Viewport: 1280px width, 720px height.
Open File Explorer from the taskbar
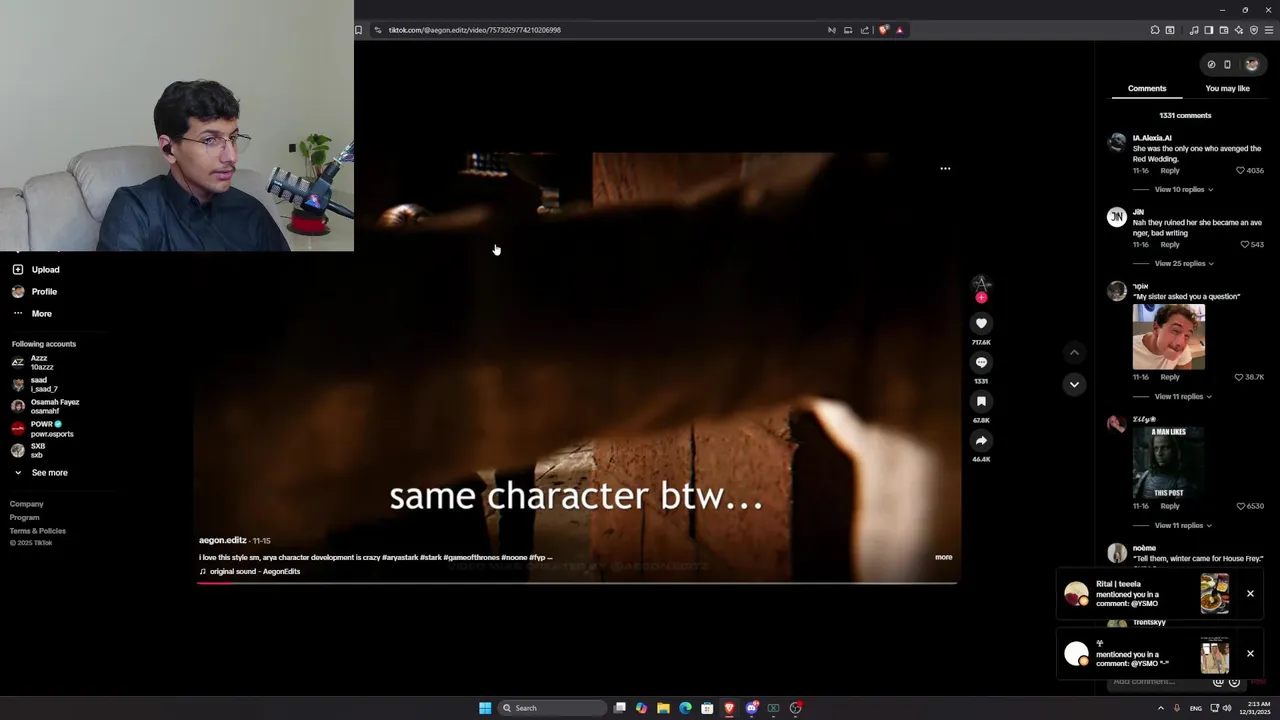coord(663,708)
